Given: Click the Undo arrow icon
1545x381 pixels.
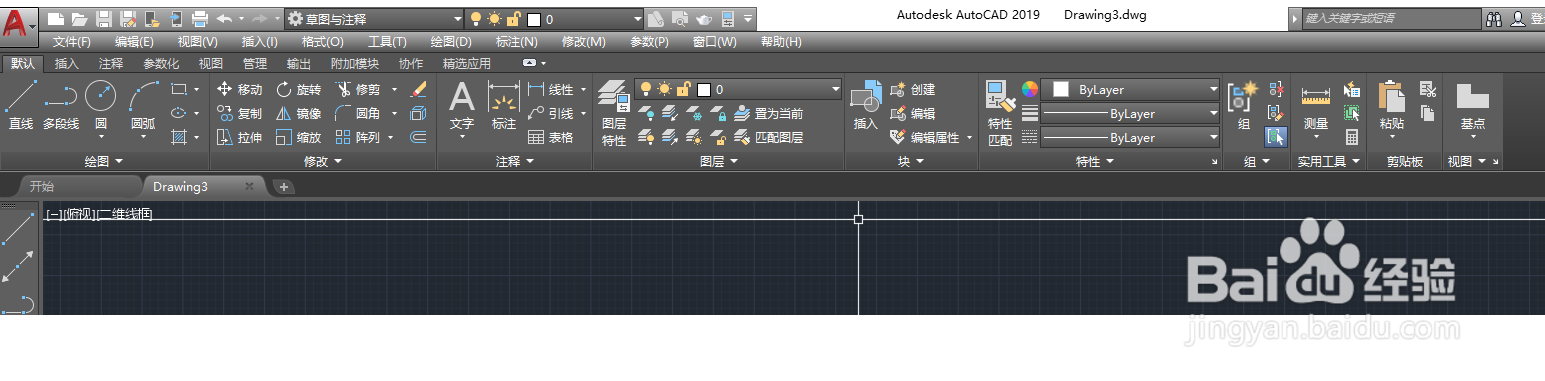Looking at the screenshot, I should pyautogui.click(x=224, y=18).
